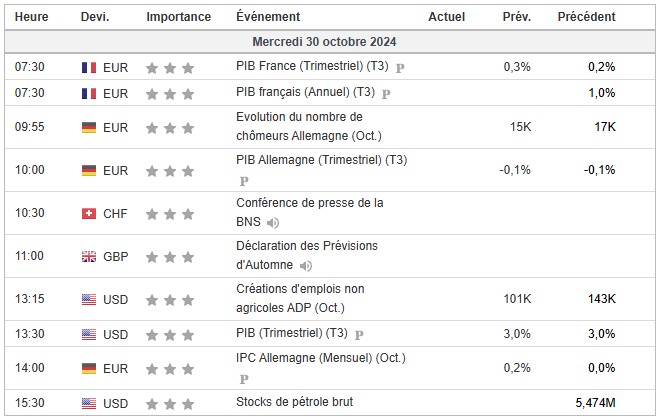Click the Mercredi 30 octobre 2024 date row

click(329, 41)
